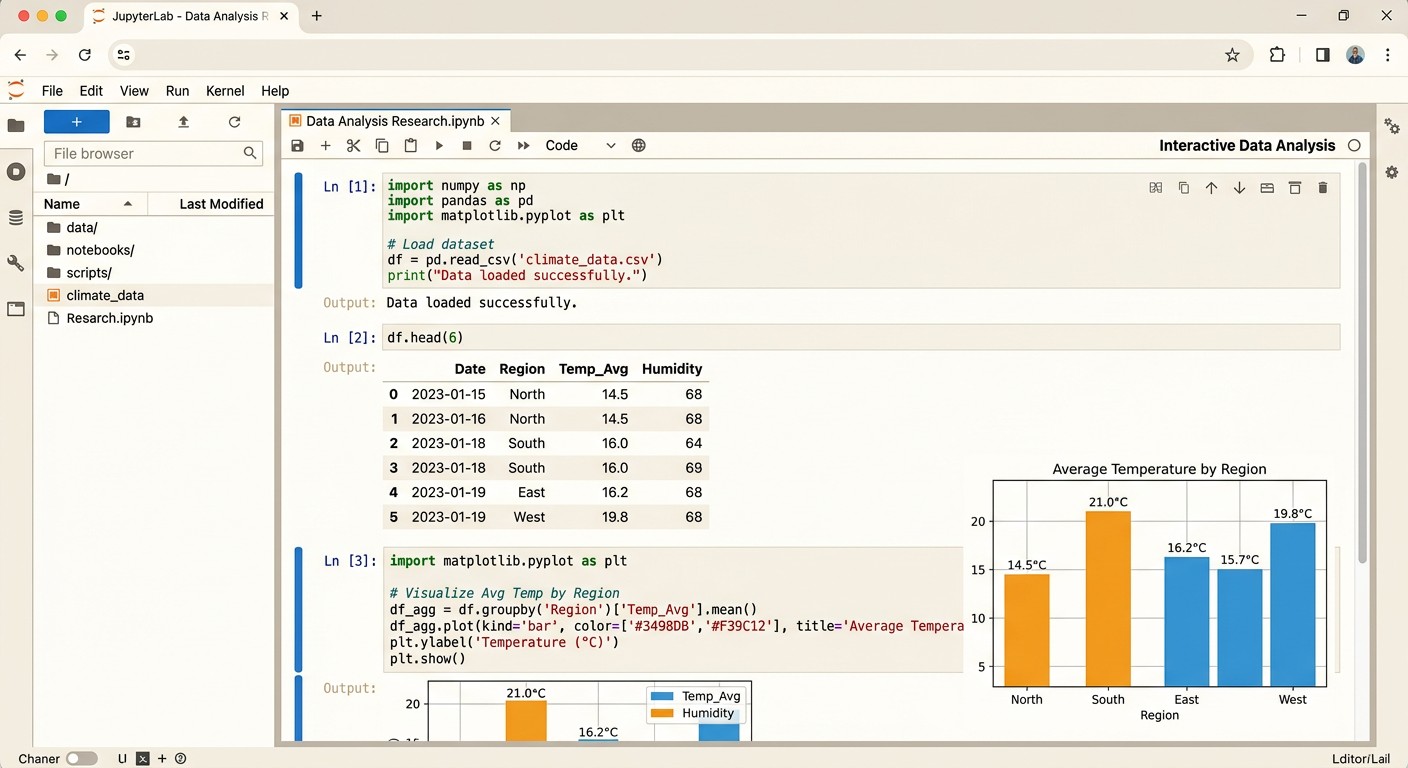Paste cell using the clipboard toolbar icon
1408x768 pixels.
410,146
